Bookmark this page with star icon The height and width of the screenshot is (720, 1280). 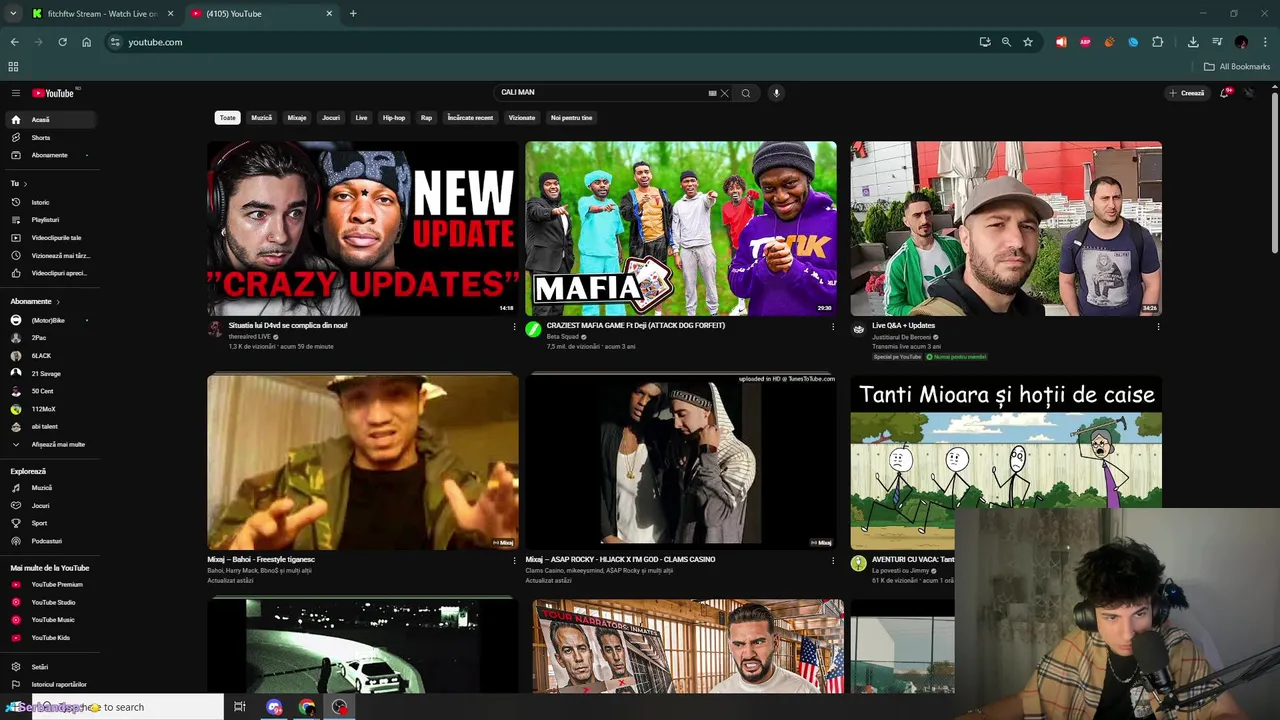tap(1028, 42)
